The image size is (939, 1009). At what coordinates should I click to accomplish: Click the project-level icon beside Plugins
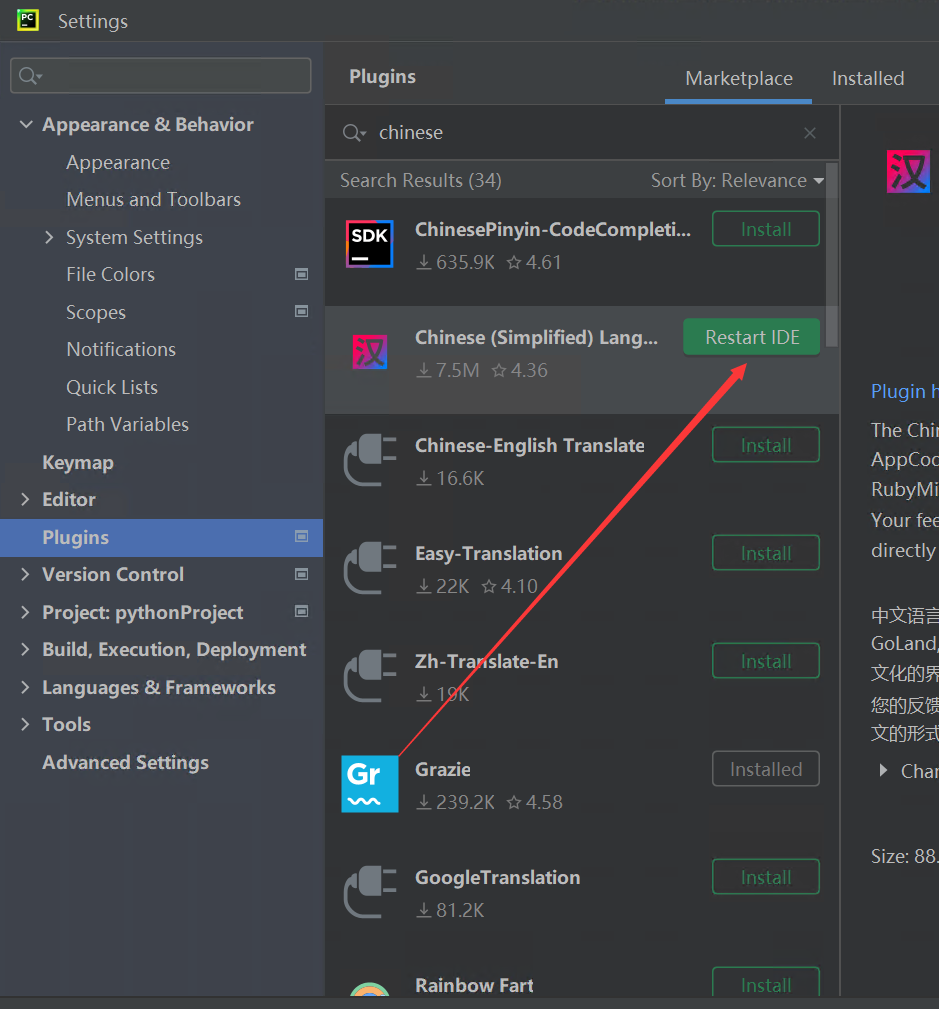click(301, 536)
